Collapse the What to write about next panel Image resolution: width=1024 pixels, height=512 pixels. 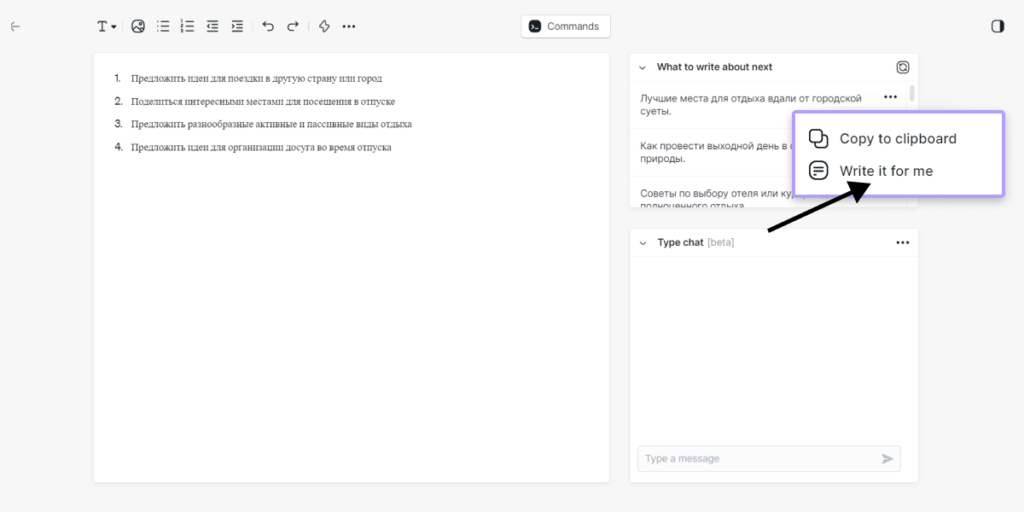[x=642, y=67]
